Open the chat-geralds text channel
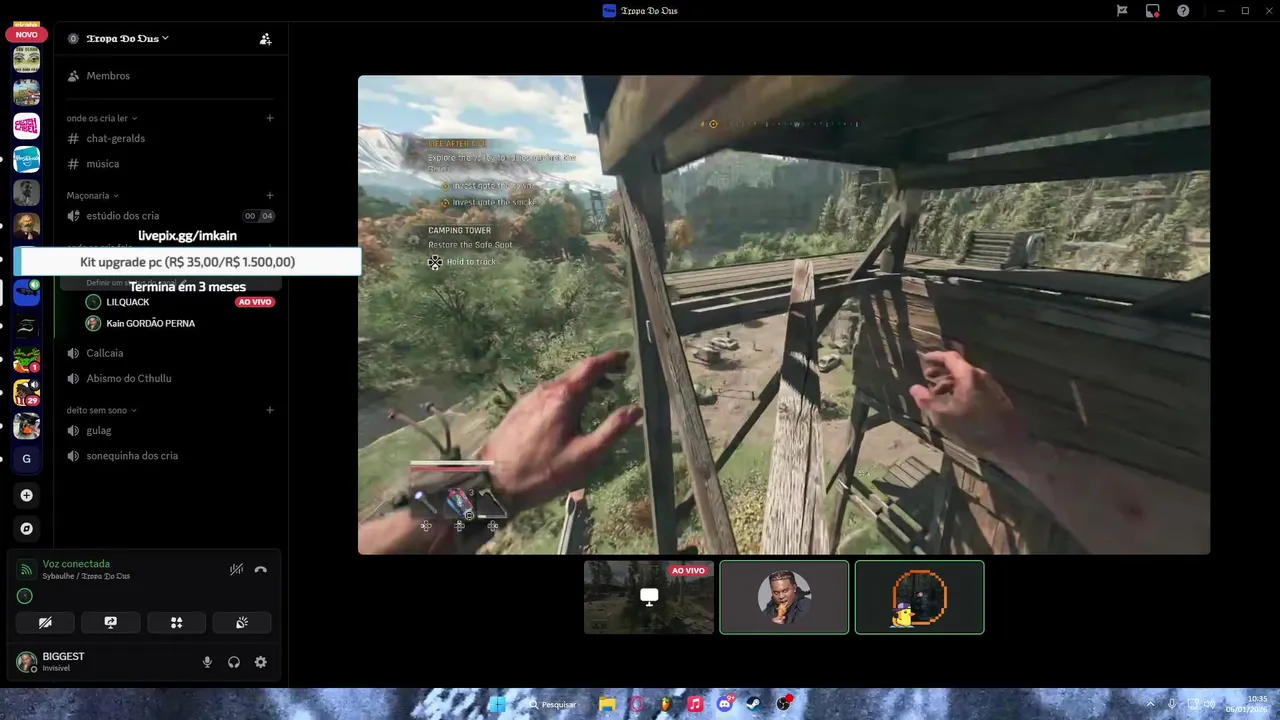The width and height of the screenshot is (1280, 720). point(171,138)
